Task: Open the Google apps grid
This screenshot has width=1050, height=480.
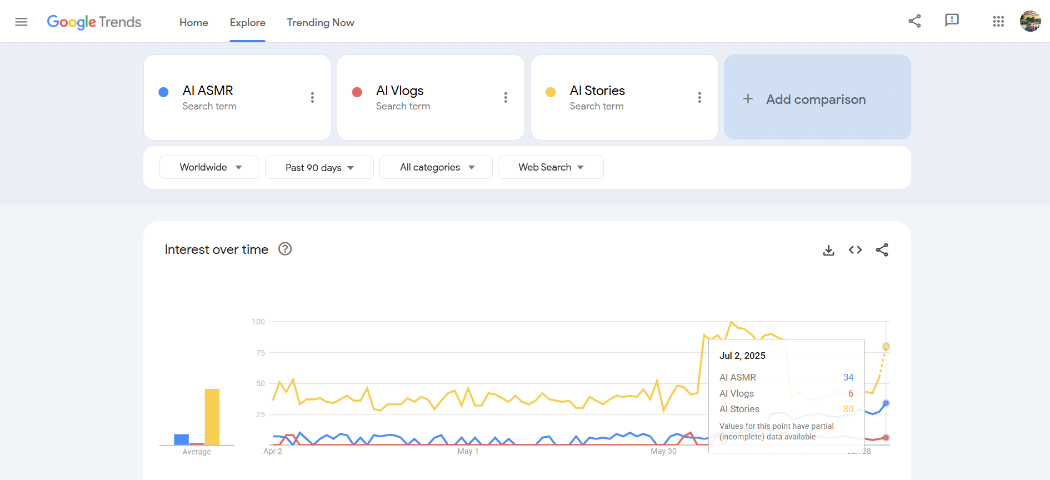Action: coord(998,21)
